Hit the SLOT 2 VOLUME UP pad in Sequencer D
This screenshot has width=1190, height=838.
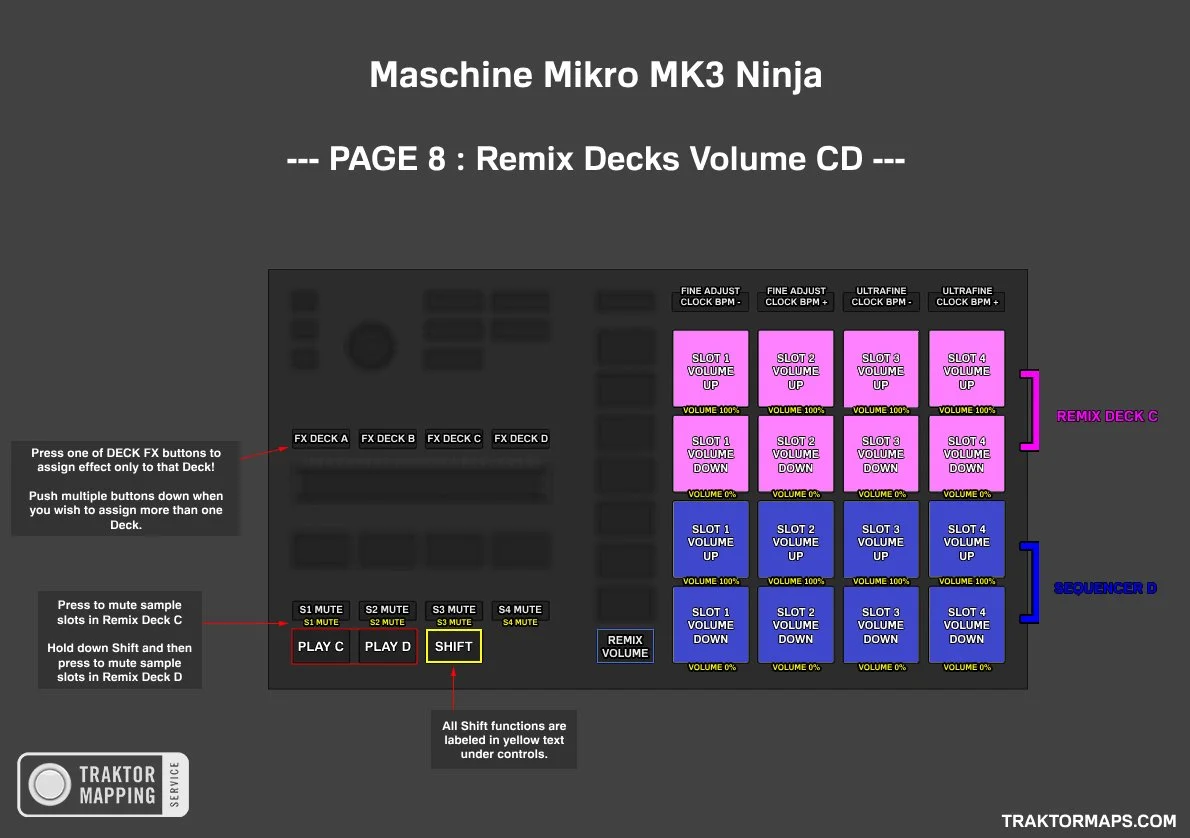pos(795,540)
